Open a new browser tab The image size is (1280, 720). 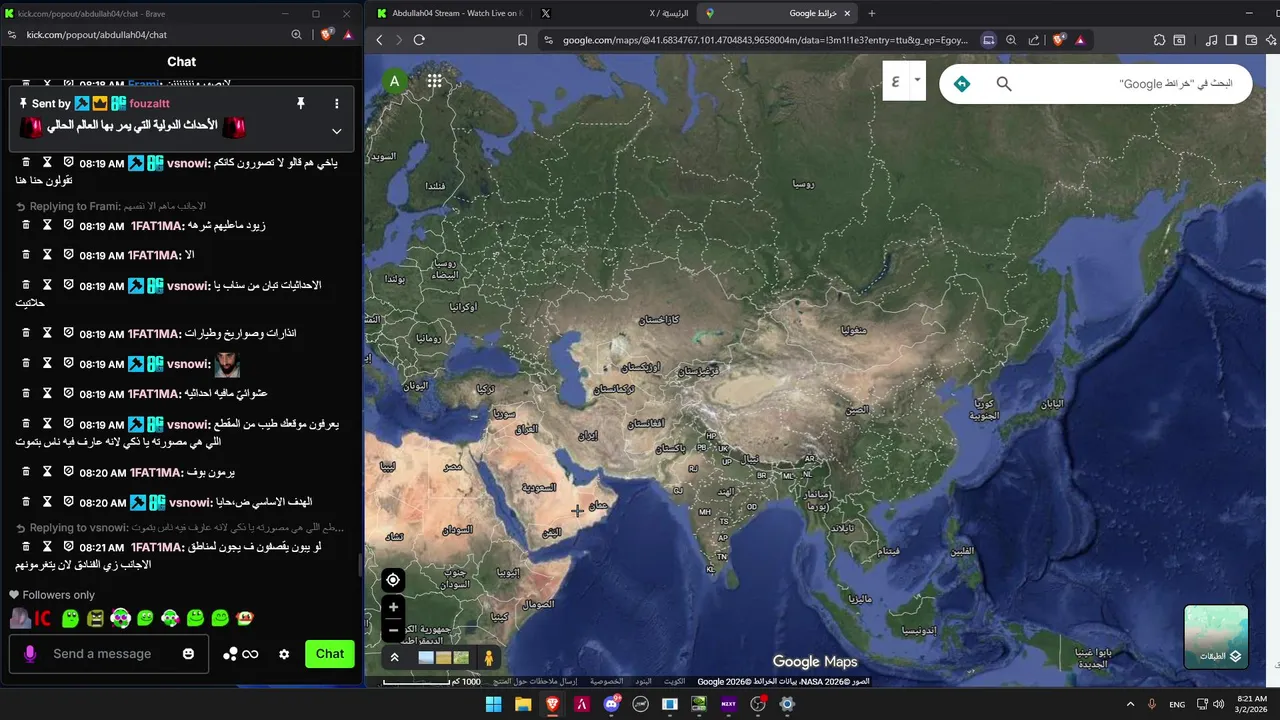pyautogui.click(x=872, y=13)
